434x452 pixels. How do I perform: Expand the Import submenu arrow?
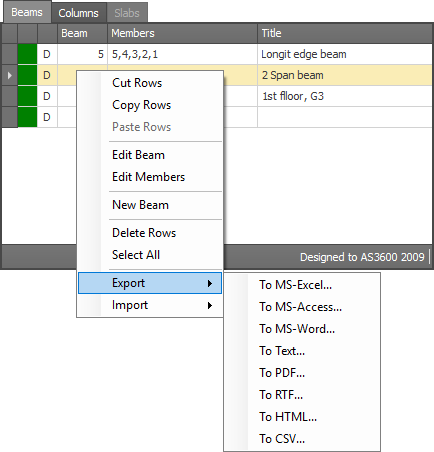(210, 305)
